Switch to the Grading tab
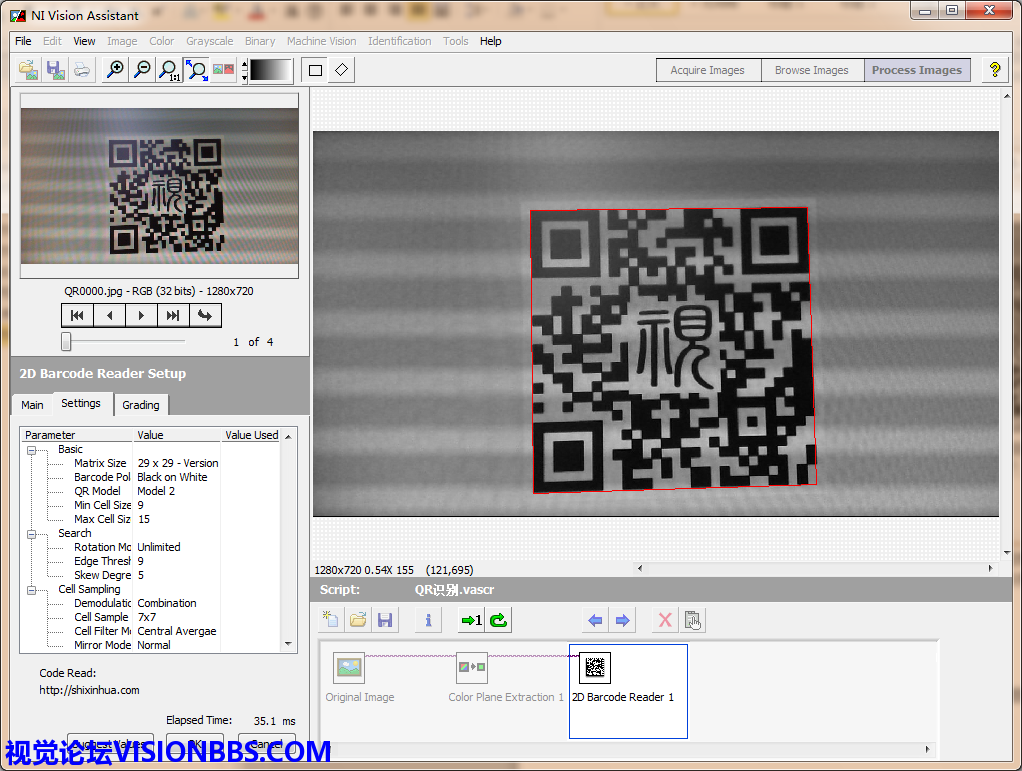Image resolution: width=1022 pixels, height=771 pixels. [141, 405]
